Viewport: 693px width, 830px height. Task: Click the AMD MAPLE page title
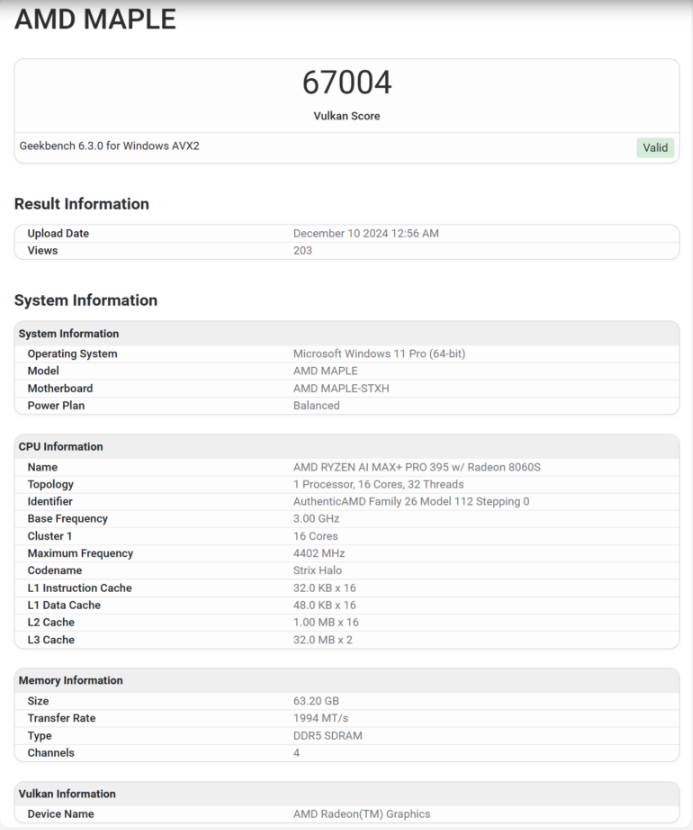pos(95,19)
